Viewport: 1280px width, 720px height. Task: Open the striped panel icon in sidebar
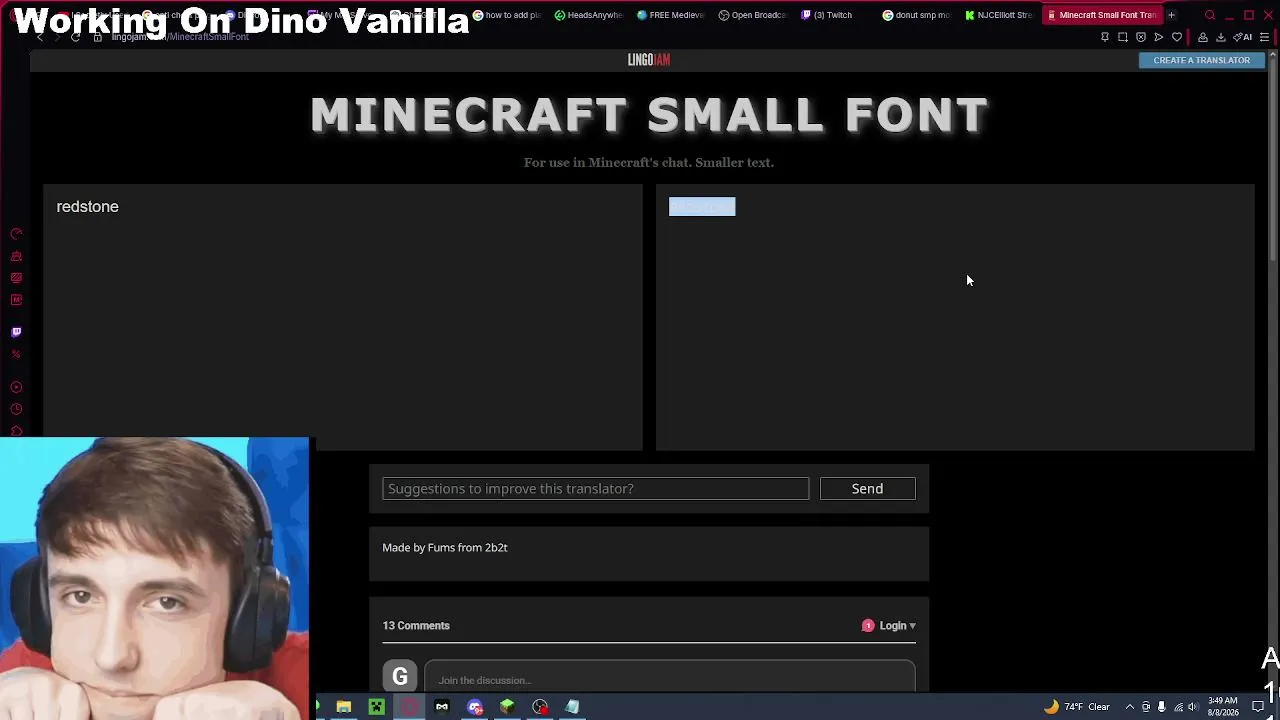pyautogui.click(x=16, y=278)
